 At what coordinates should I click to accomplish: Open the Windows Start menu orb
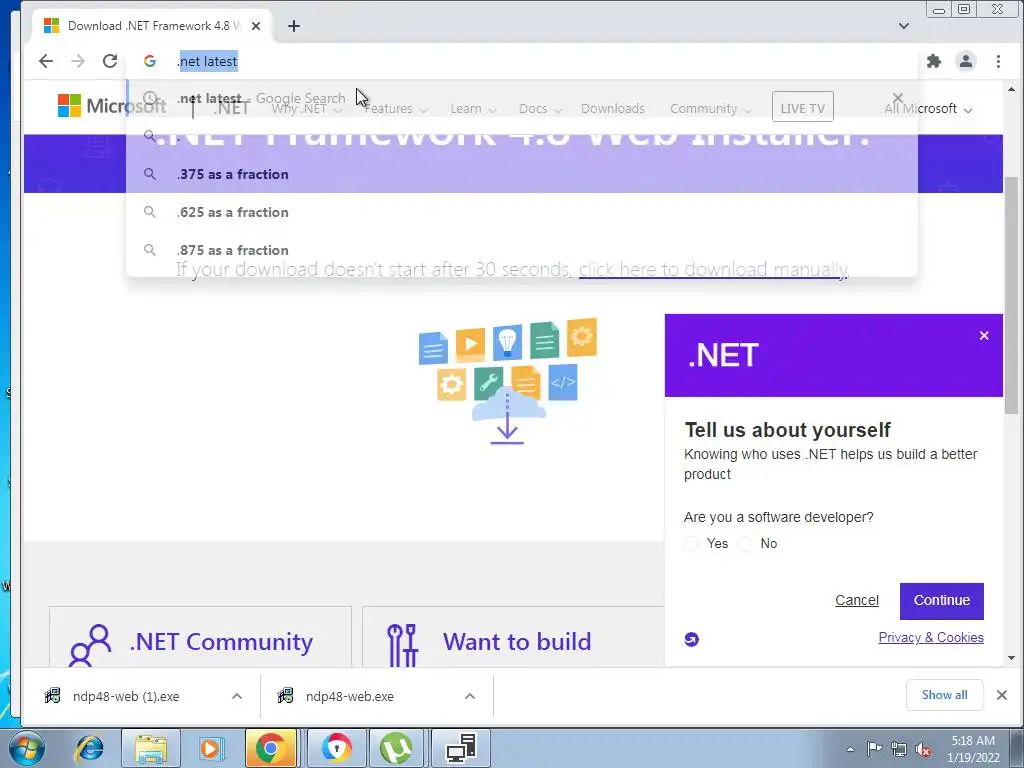click(x=26, y=748)
